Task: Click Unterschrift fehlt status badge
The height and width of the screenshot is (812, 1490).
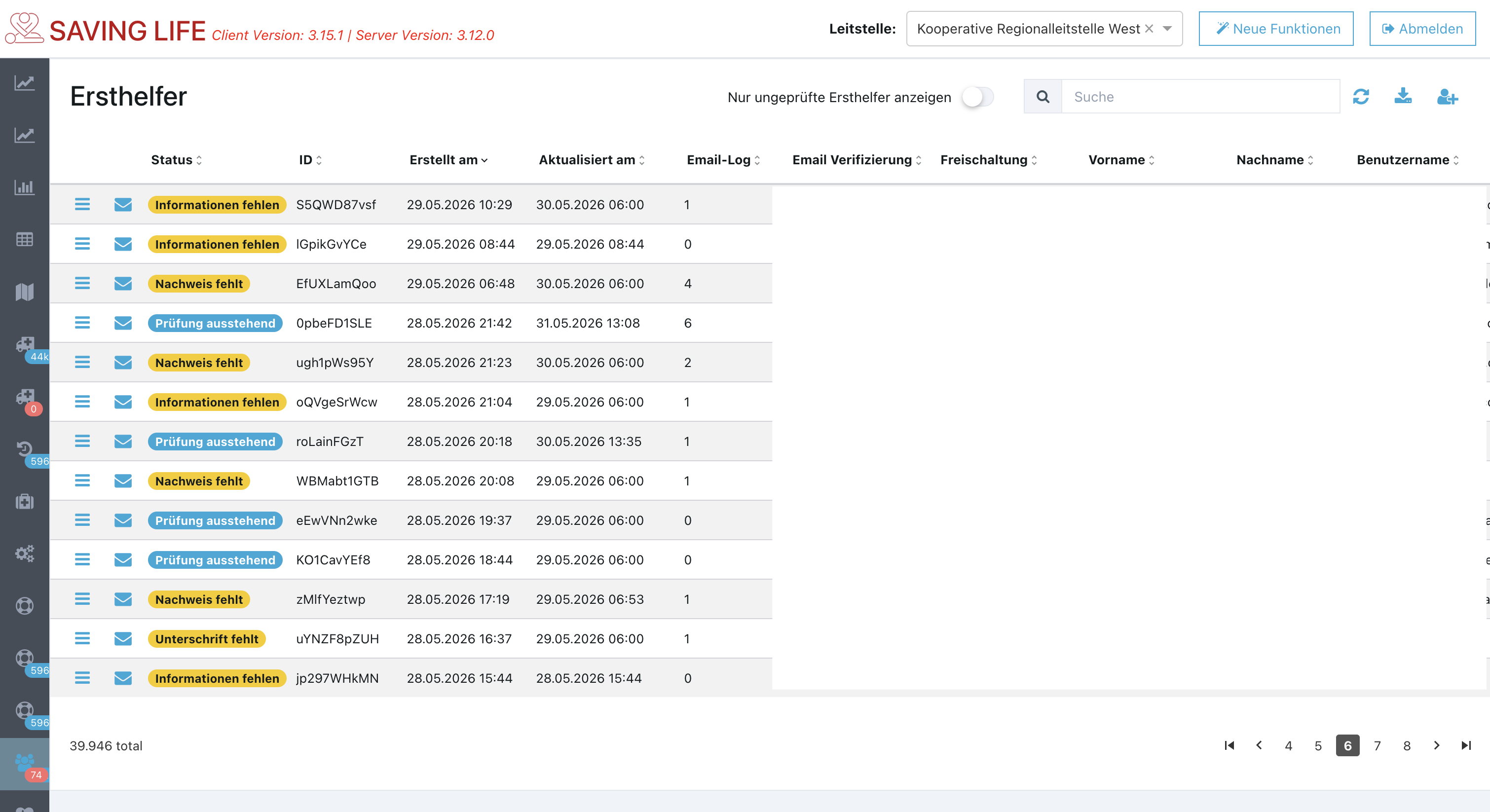Action: click(x=207, y=638)
